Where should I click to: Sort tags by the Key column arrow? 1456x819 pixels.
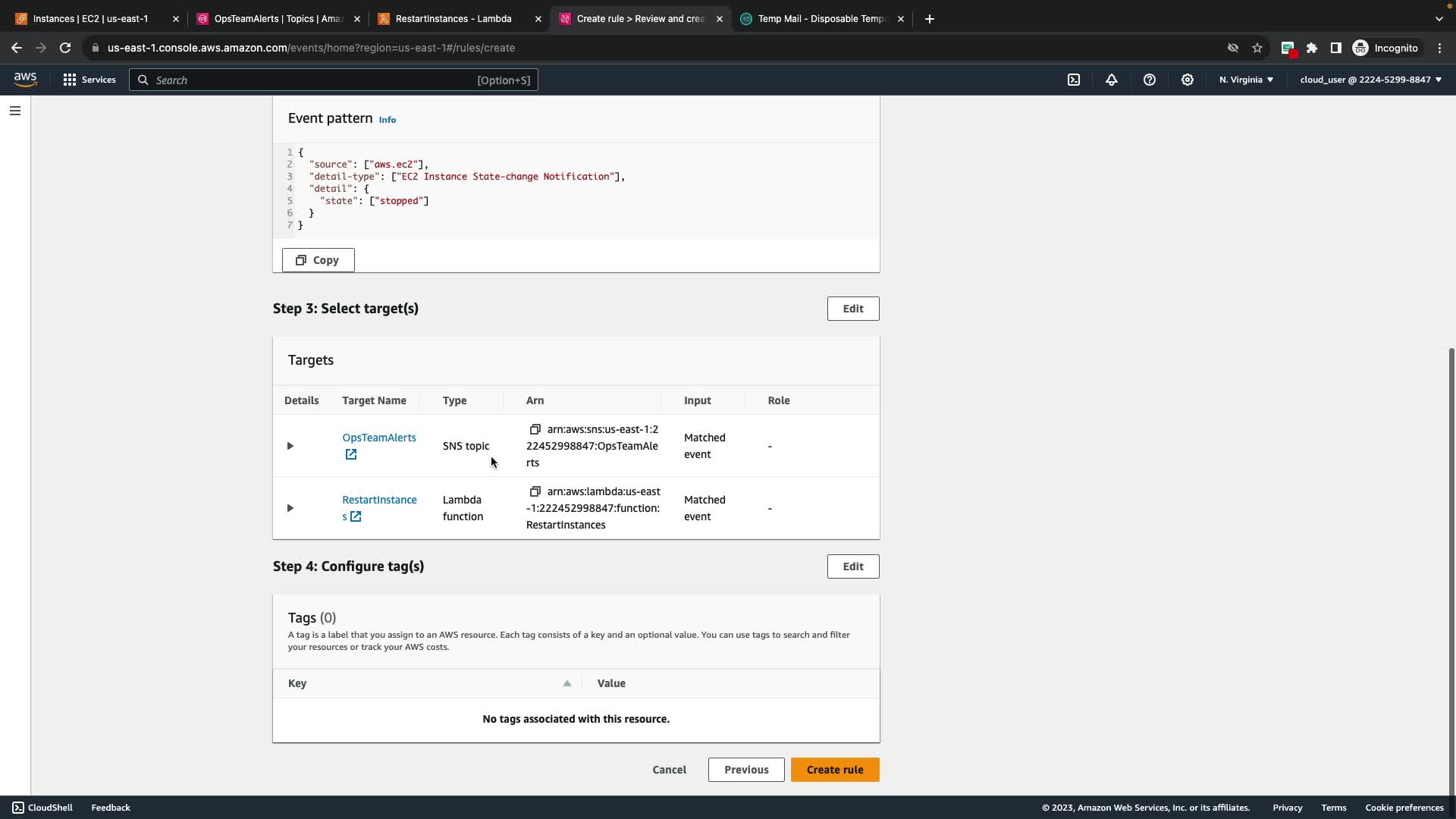point(566,683)
